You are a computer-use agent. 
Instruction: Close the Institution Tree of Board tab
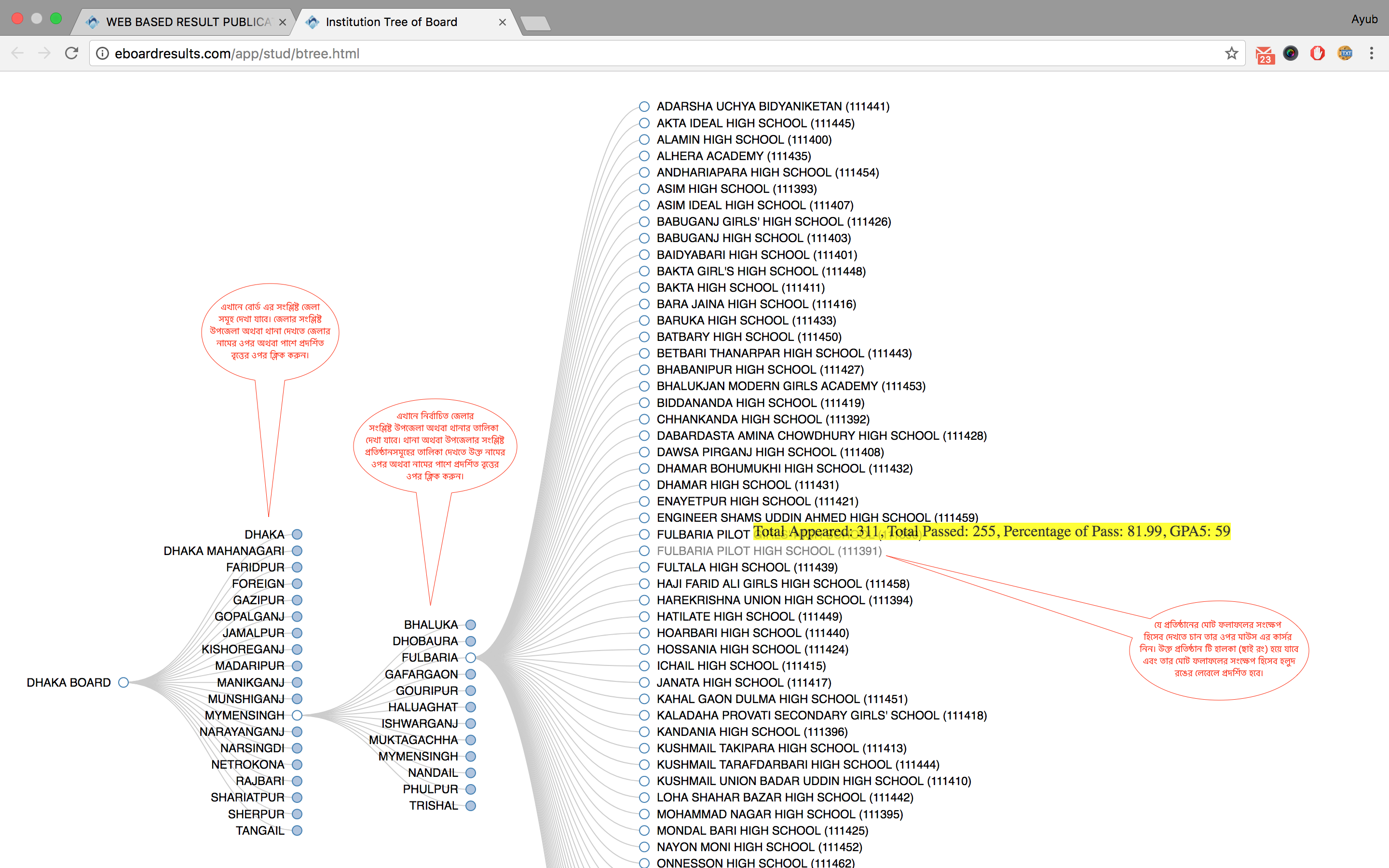(502, 22)
